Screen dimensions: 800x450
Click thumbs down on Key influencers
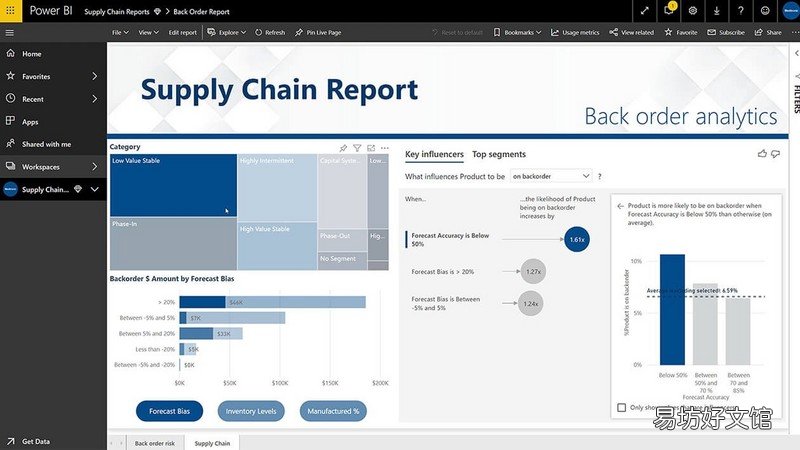pos(776,154)
